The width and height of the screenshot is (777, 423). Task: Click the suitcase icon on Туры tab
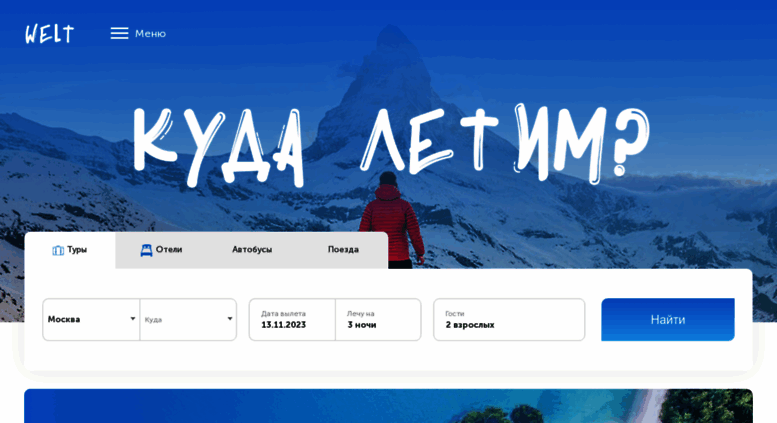58,250
